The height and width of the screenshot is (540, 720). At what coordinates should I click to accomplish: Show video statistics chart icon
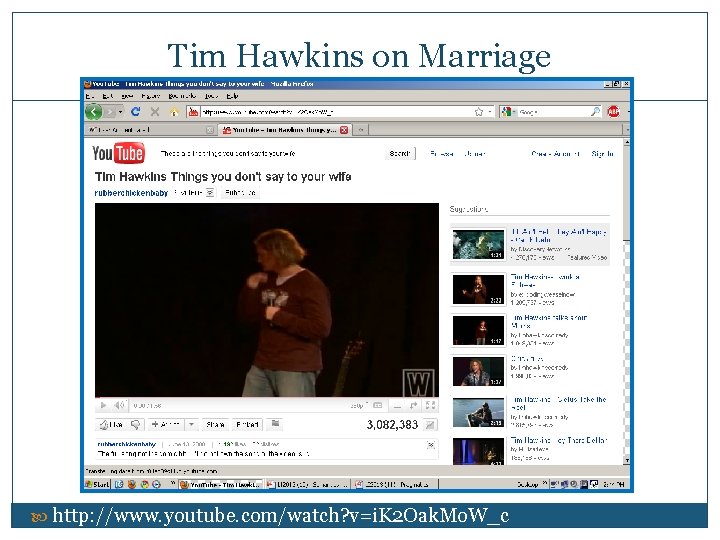point(430,425)
